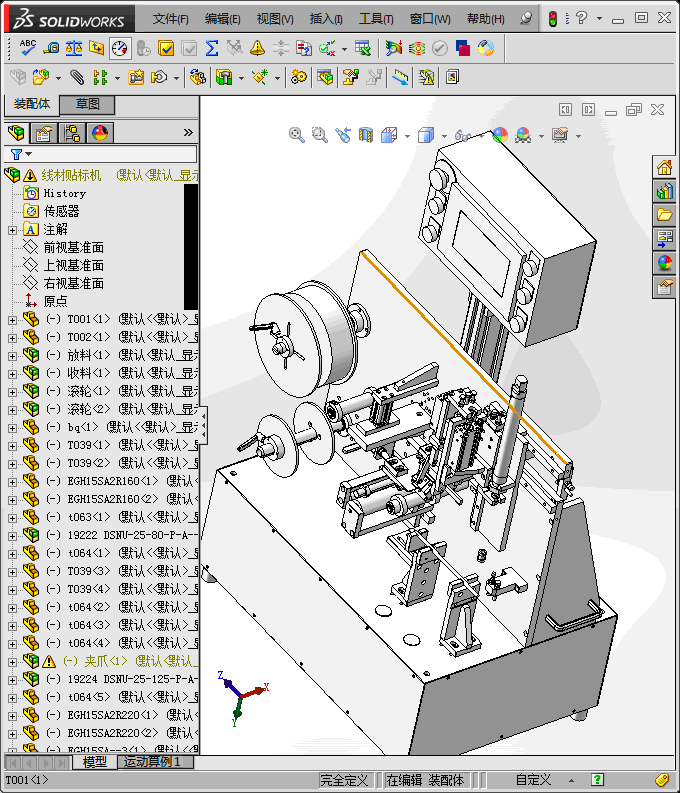Open Custom Properties task pane
The width and height of the screenshot is (680, 793).
tap(664, 288)
